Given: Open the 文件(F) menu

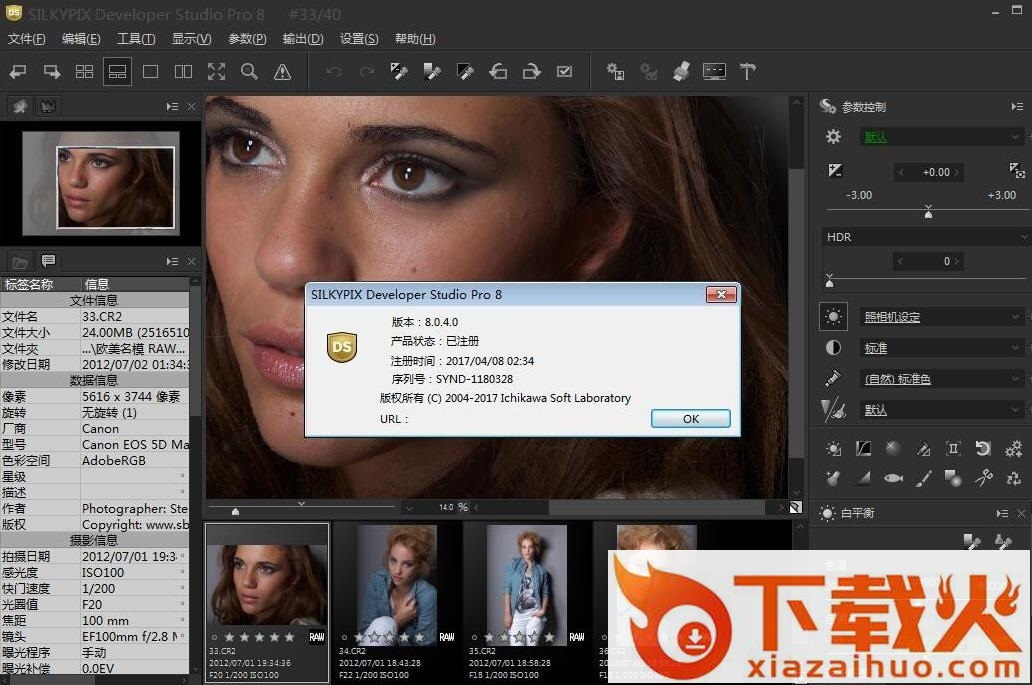Looking at the screenshot, I should 26,39.
